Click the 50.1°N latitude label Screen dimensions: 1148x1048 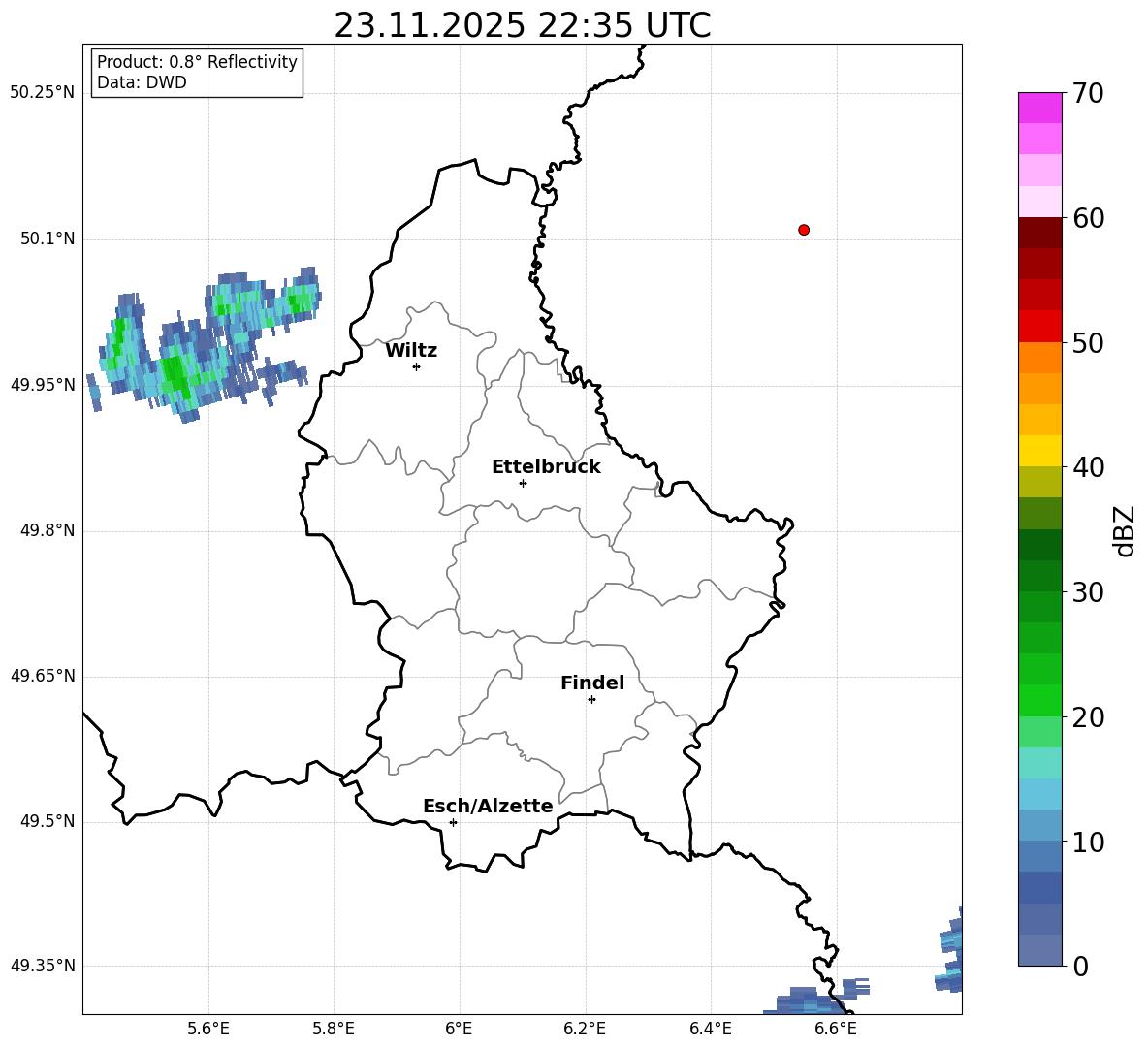pos(48,238)
